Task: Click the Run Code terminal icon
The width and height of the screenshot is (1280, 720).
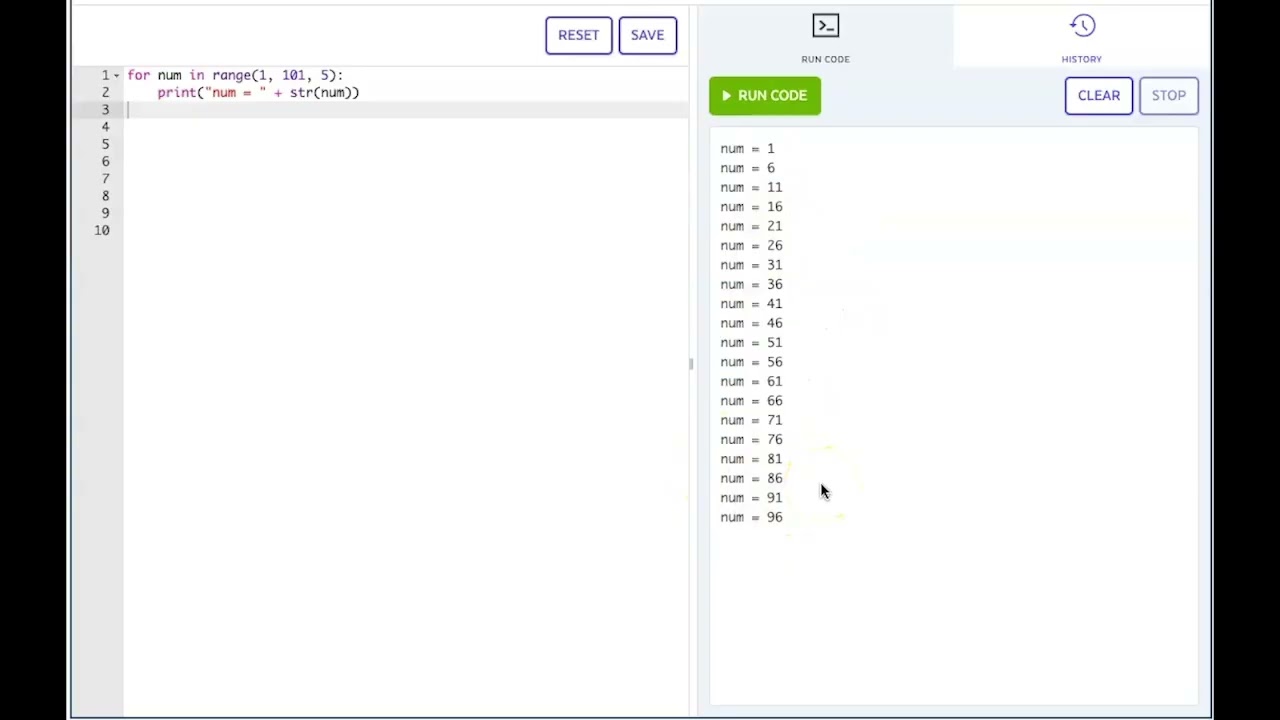Action: [825, 25]
